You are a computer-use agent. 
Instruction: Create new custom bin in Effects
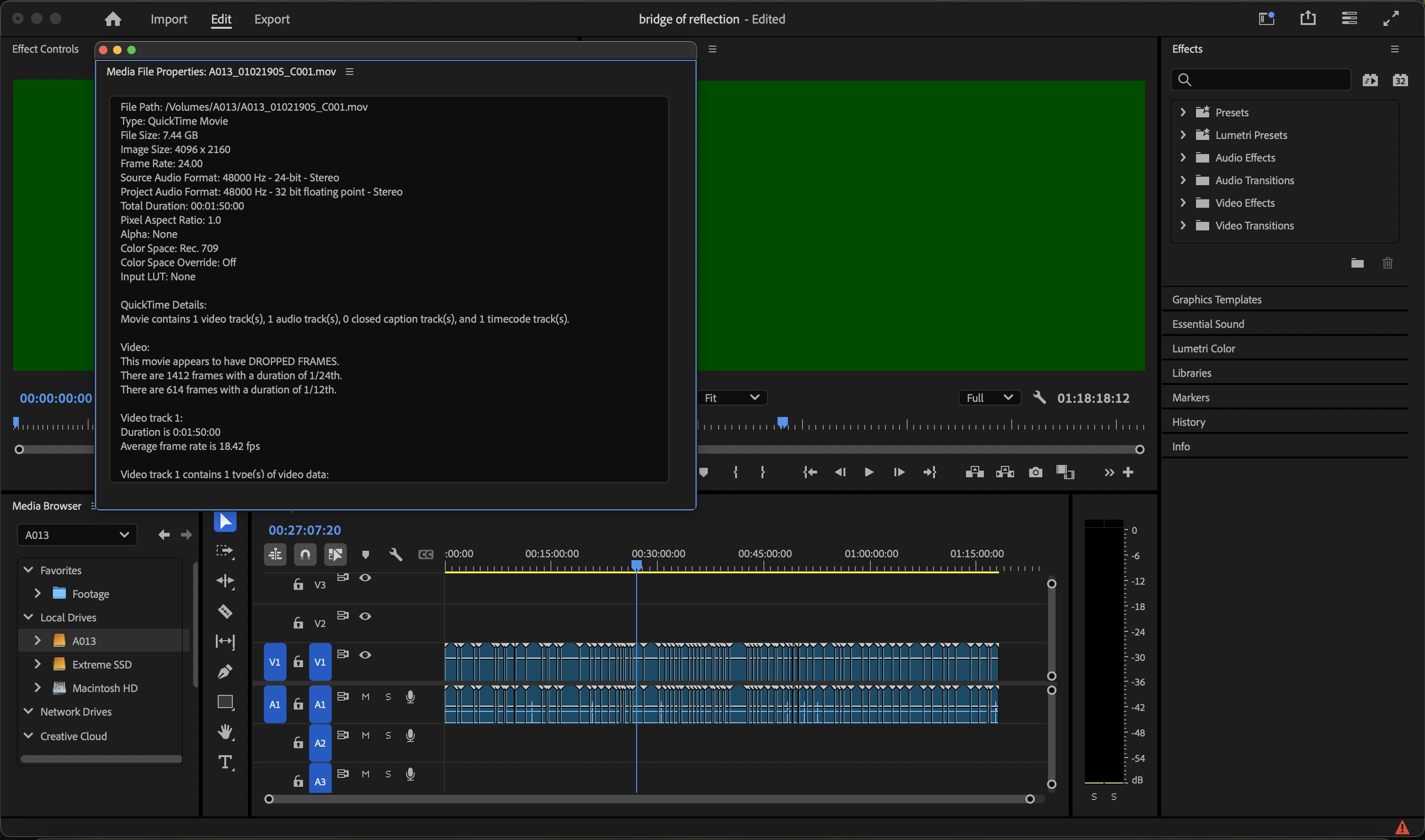pos(1357,263)
